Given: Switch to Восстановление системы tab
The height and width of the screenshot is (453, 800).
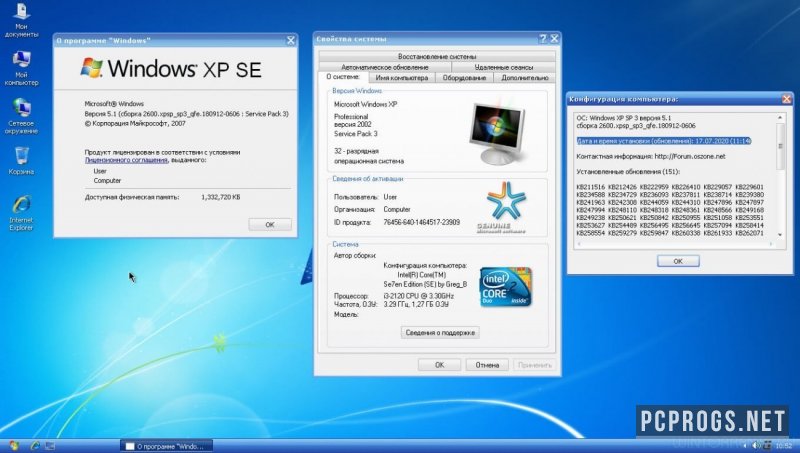Looking at the screenshot, I should [x=437, y=57].
